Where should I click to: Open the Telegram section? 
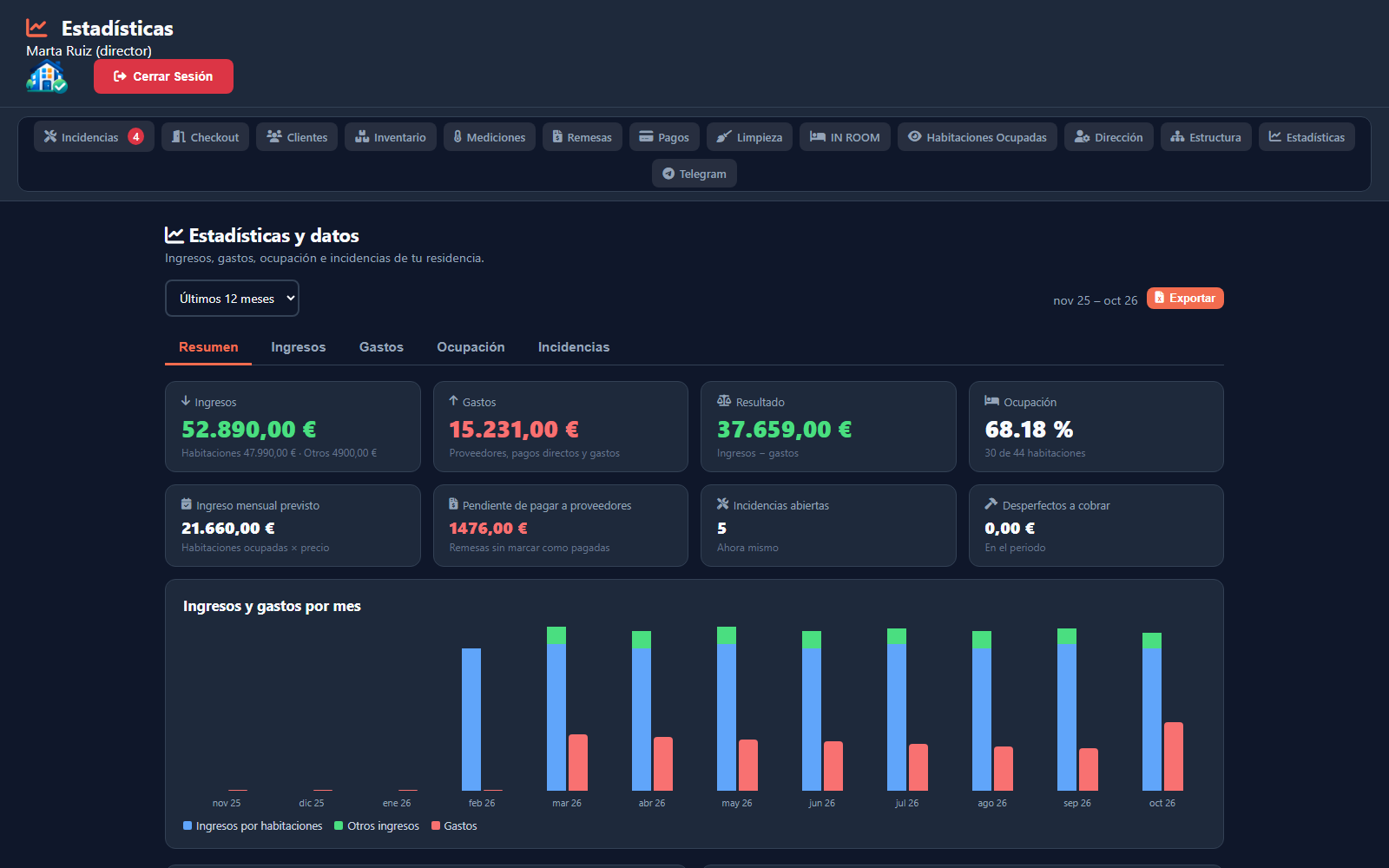point(694,174)
